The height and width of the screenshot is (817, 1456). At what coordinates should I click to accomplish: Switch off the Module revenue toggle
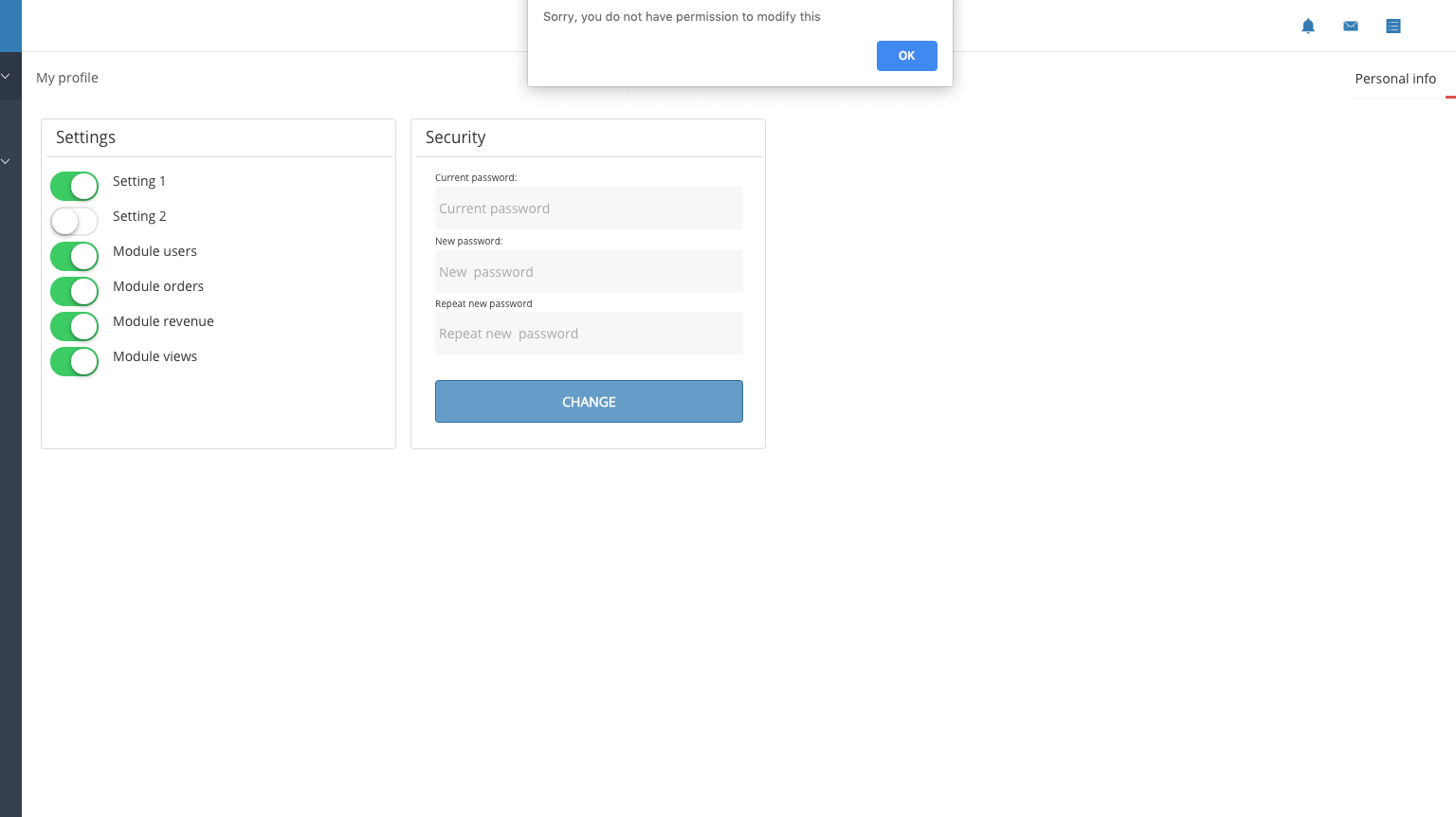74,326
